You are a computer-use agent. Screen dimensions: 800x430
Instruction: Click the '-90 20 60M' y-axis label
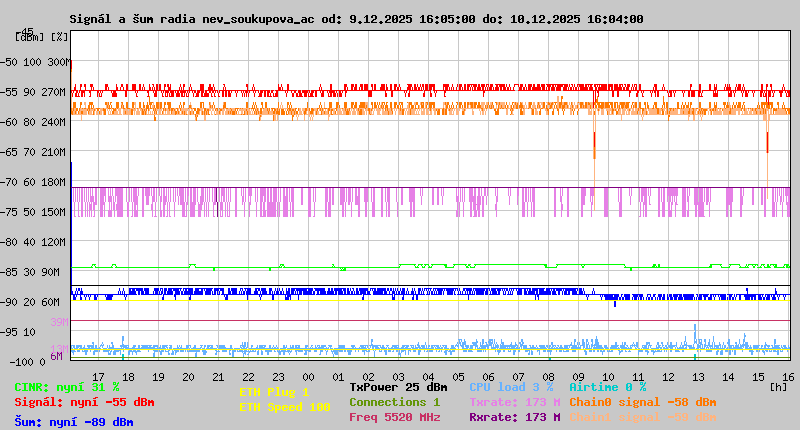pos(30,302)
